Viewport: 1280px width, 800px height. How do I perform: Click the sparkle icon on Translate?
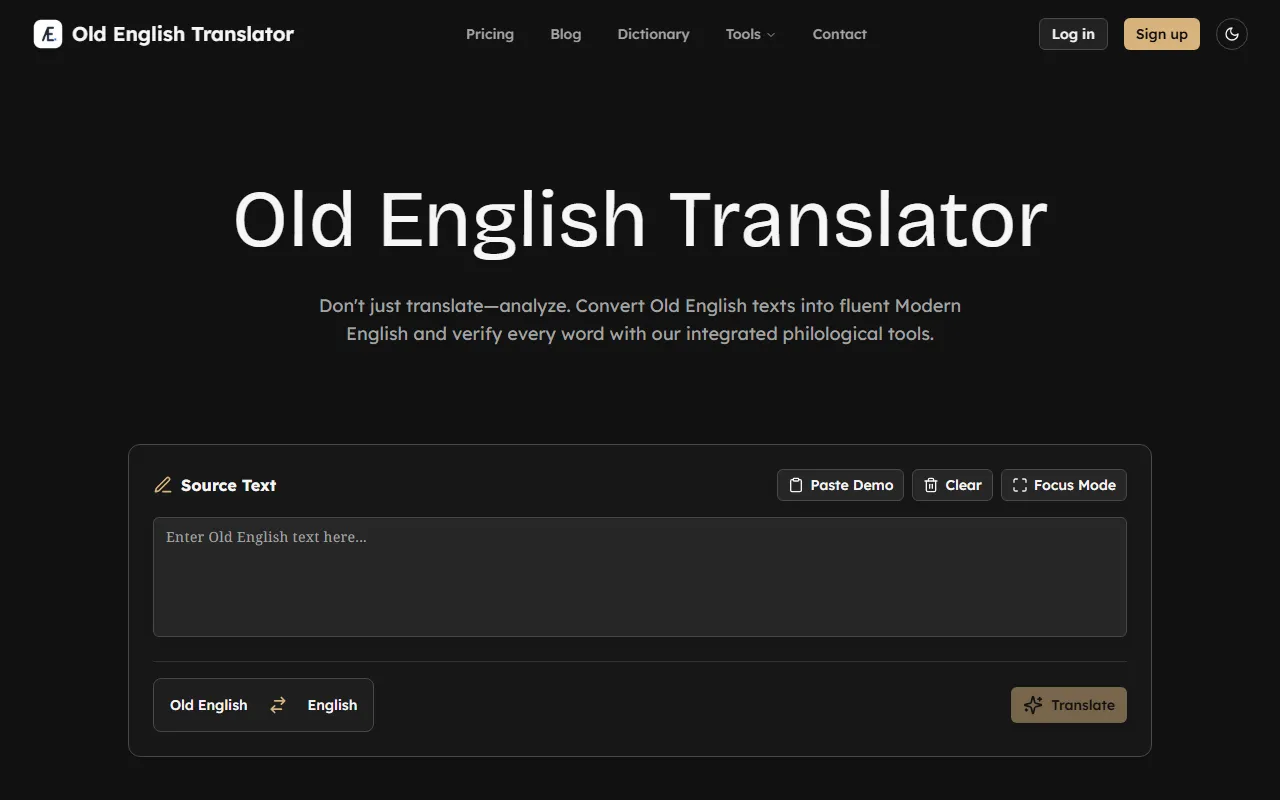click(x=1033, y=705)
